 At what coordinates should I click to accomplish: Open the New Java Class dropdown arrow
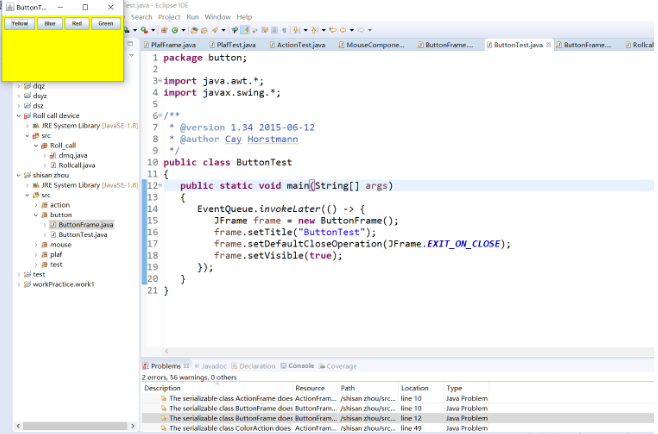click(183, 30)
